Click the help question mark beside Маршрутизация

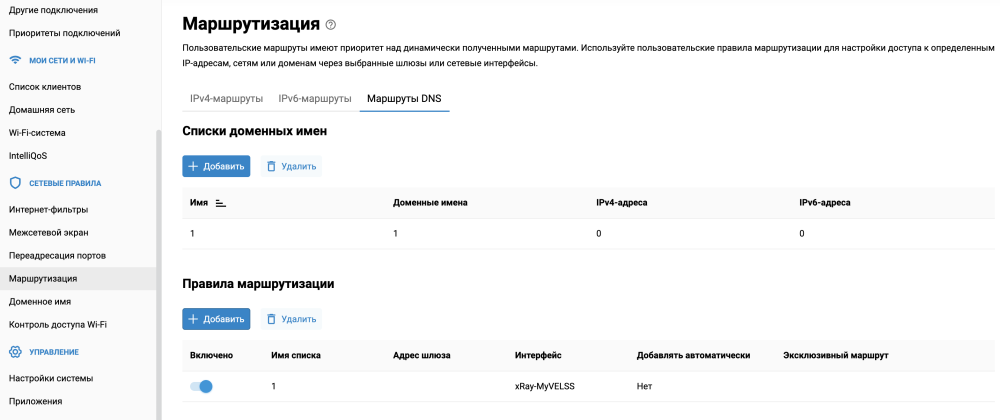pos(331,24)
